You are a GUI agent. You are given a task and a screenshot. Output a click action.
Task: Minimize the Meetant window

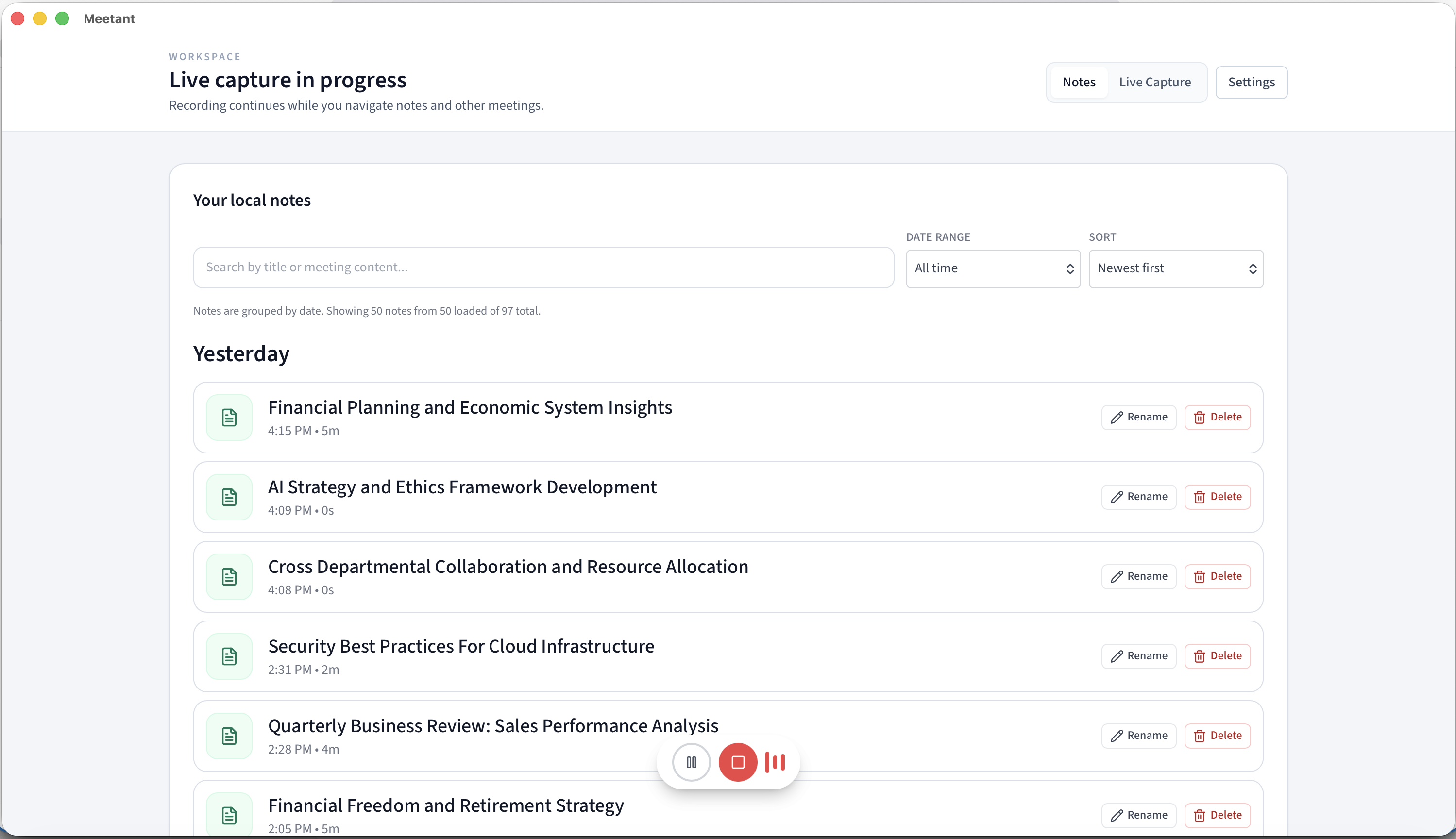pos(39,18)
